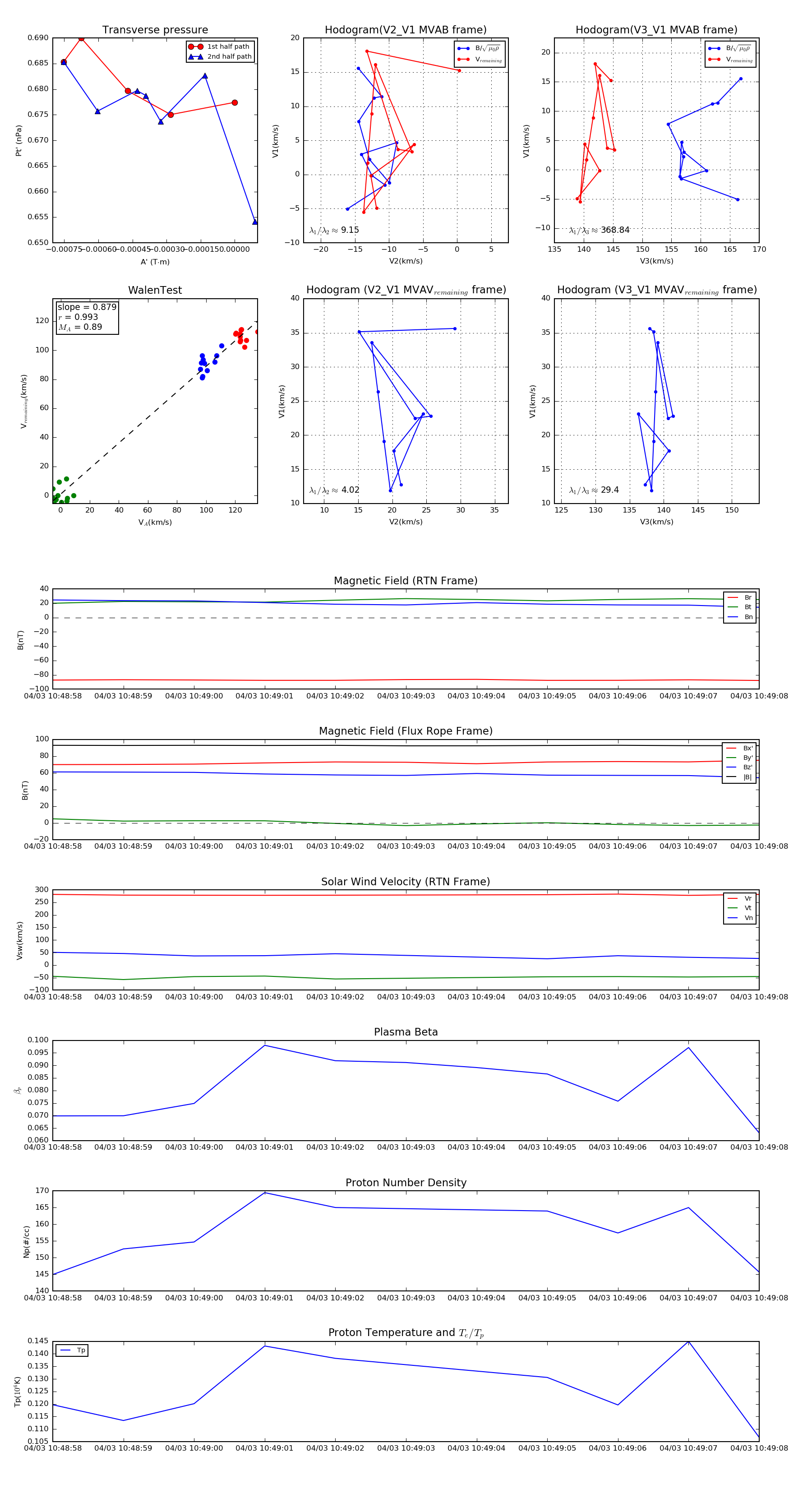
Task: Select the 'Vr' legend entry
Action: coord(740,898)
